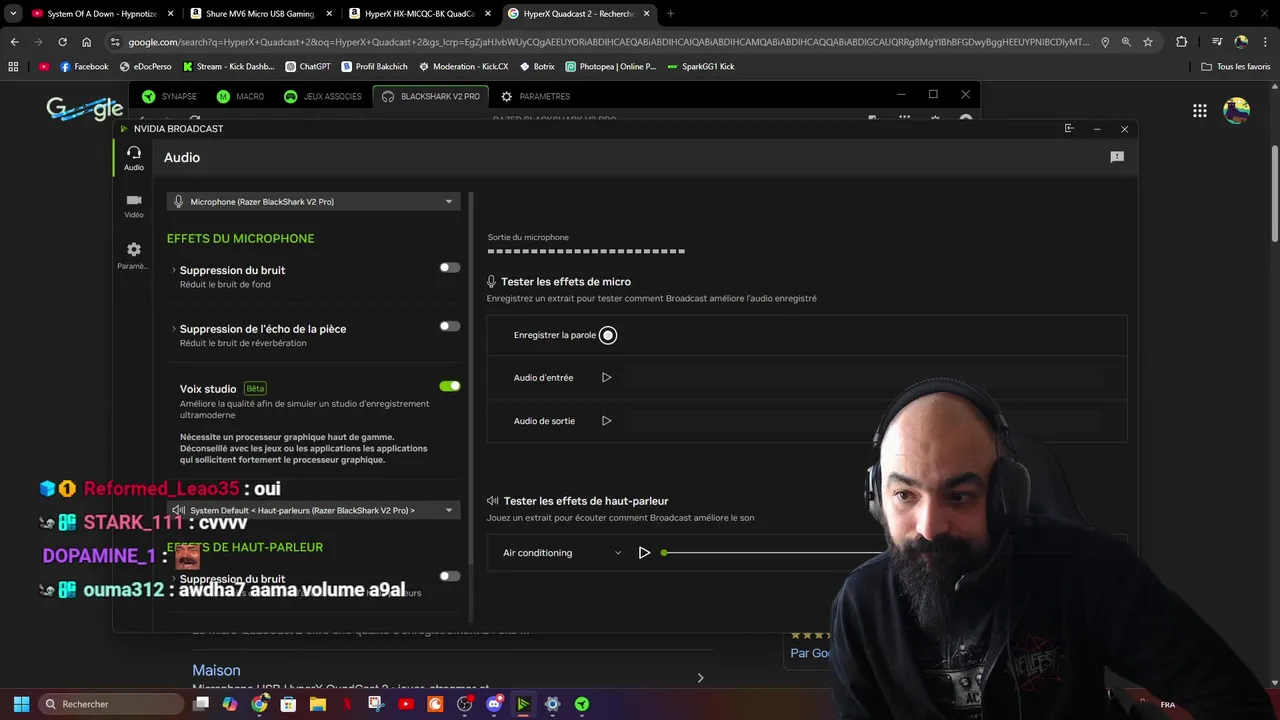Bookmark this page with the star icon
1280x720 pixels.
(x=1148, y=42)
